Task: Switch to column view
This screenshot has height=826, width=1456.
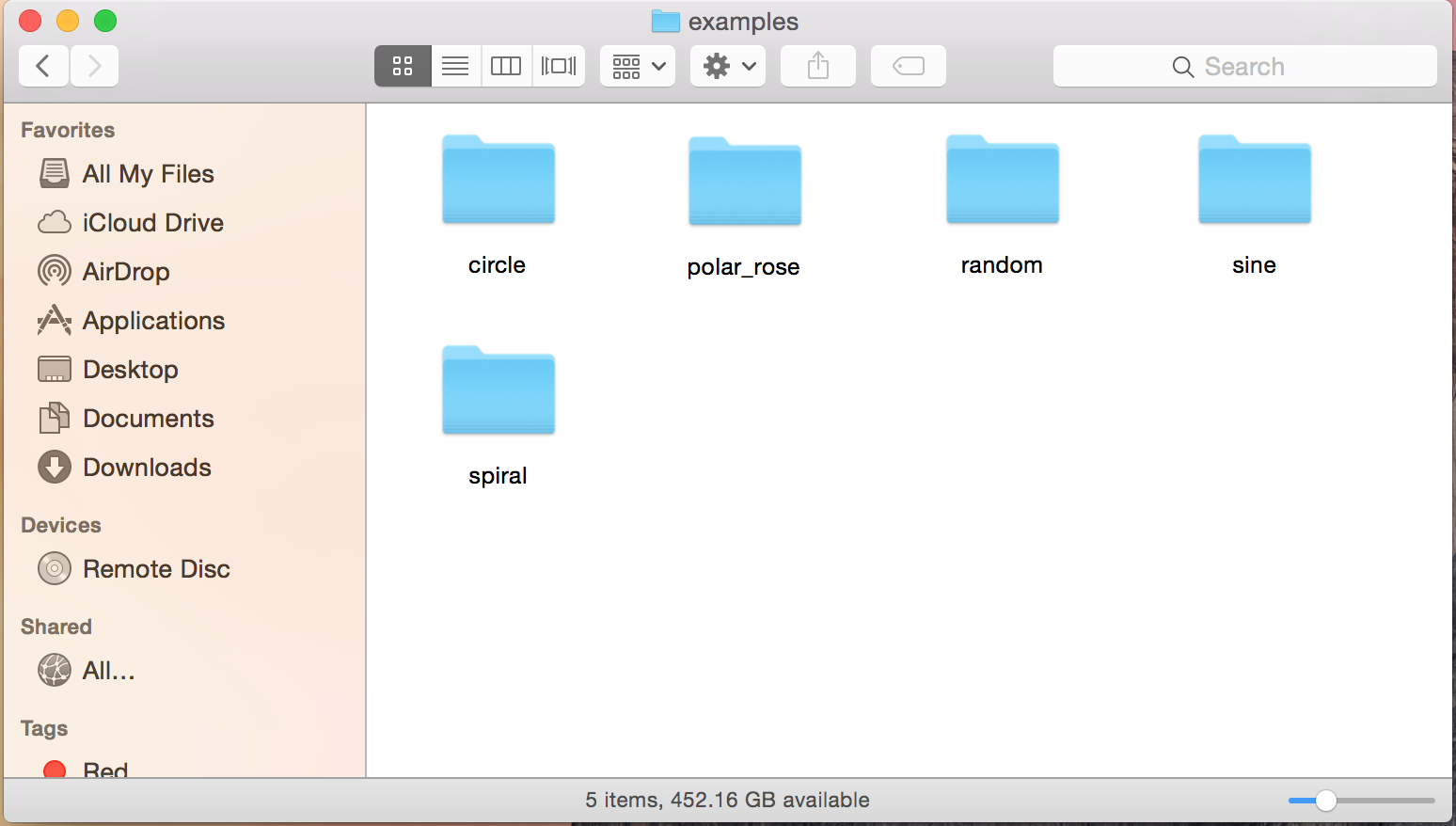Action: [506, 66]
